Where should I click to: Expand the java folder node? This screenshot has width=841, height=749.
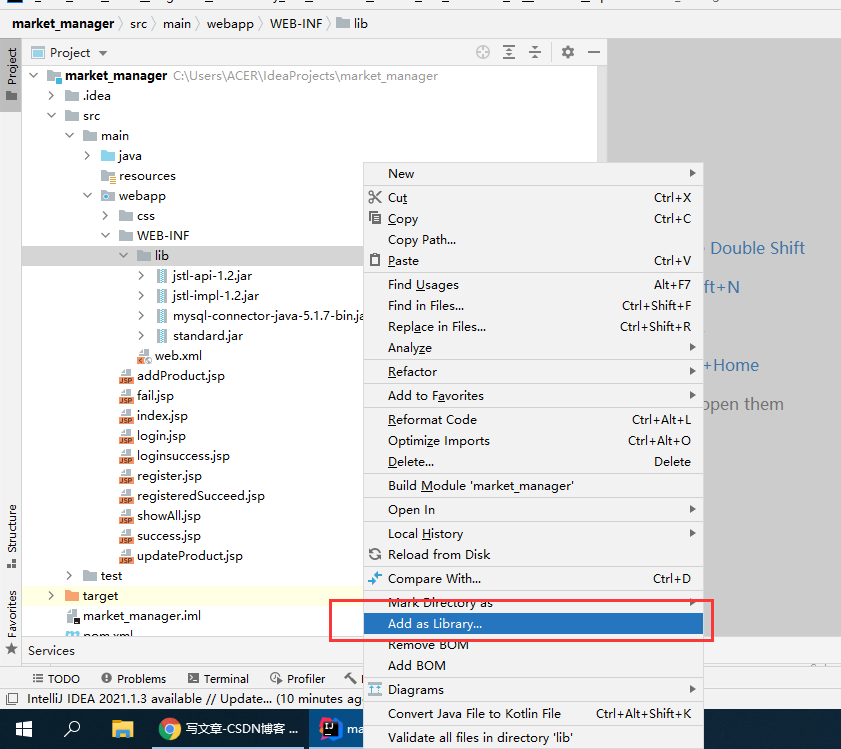(87, 156)
